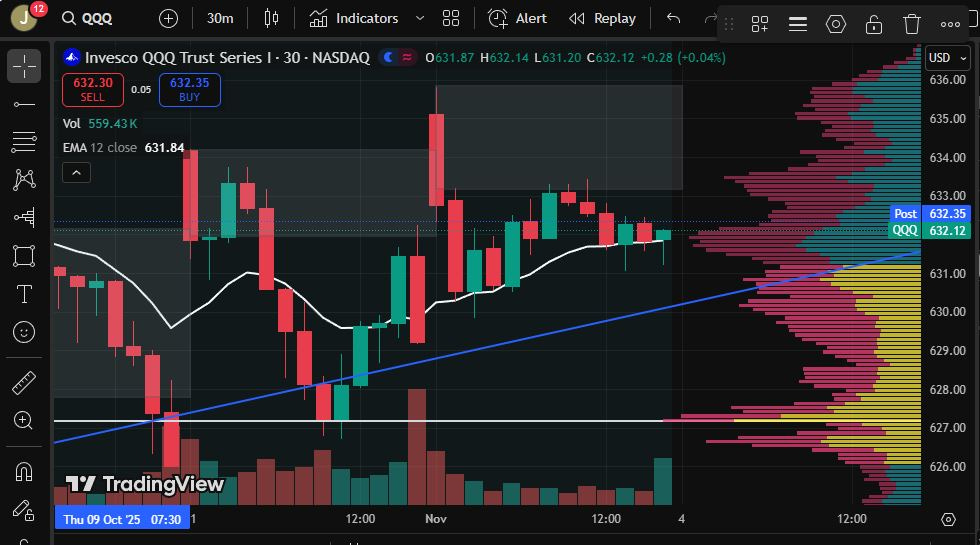Open more options three dots menu

coord(950,24)
